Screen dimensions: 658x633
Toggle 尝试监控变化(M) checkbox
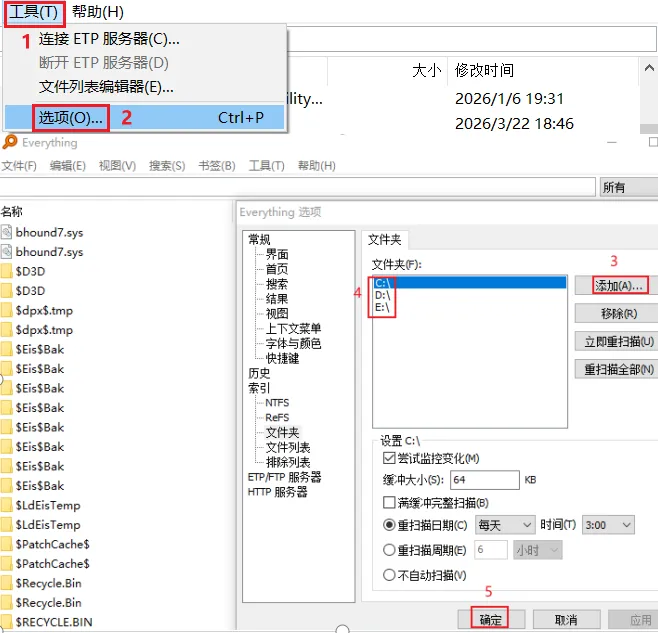[x=389, y=458]
